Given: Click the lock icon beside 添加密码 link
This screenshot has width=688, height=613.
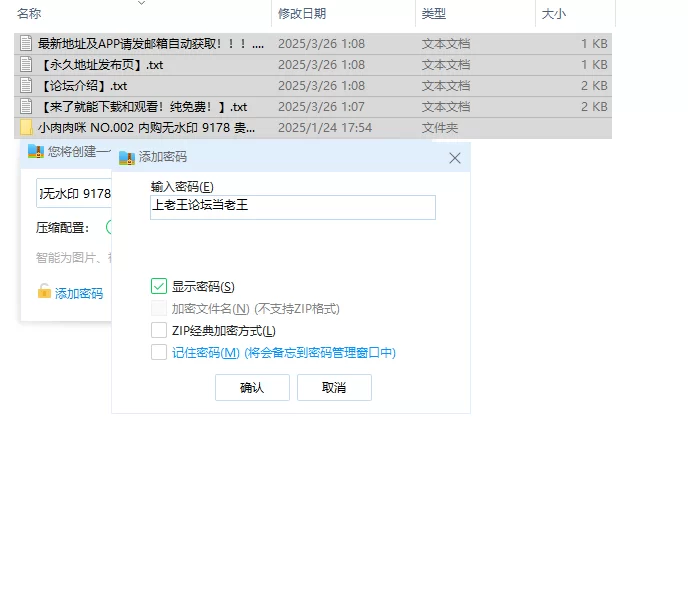Looking at the screenshot, I should (x=44, y=292).
